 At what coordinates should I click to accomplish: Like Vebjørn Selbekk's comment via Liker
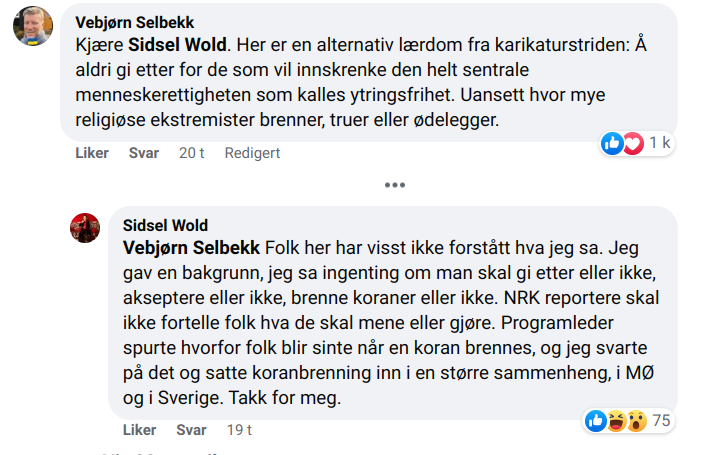pyautogui.click(x=92, y=153)
